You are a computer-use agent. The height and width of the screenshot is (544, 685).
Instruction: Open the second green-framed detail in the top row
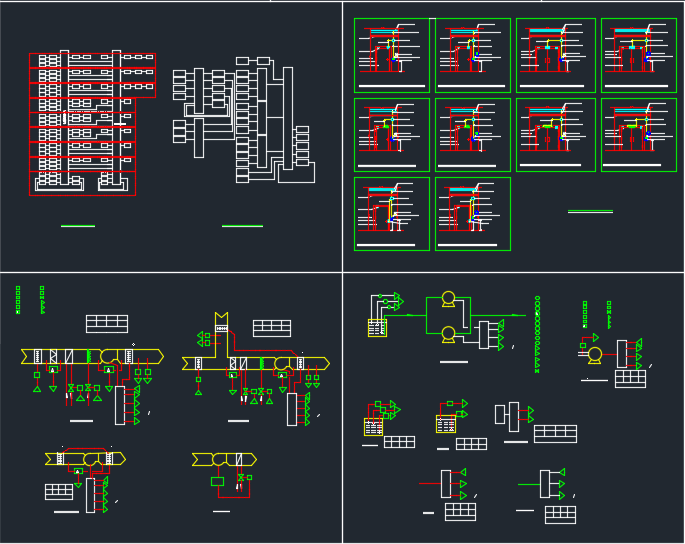point(473,55)
